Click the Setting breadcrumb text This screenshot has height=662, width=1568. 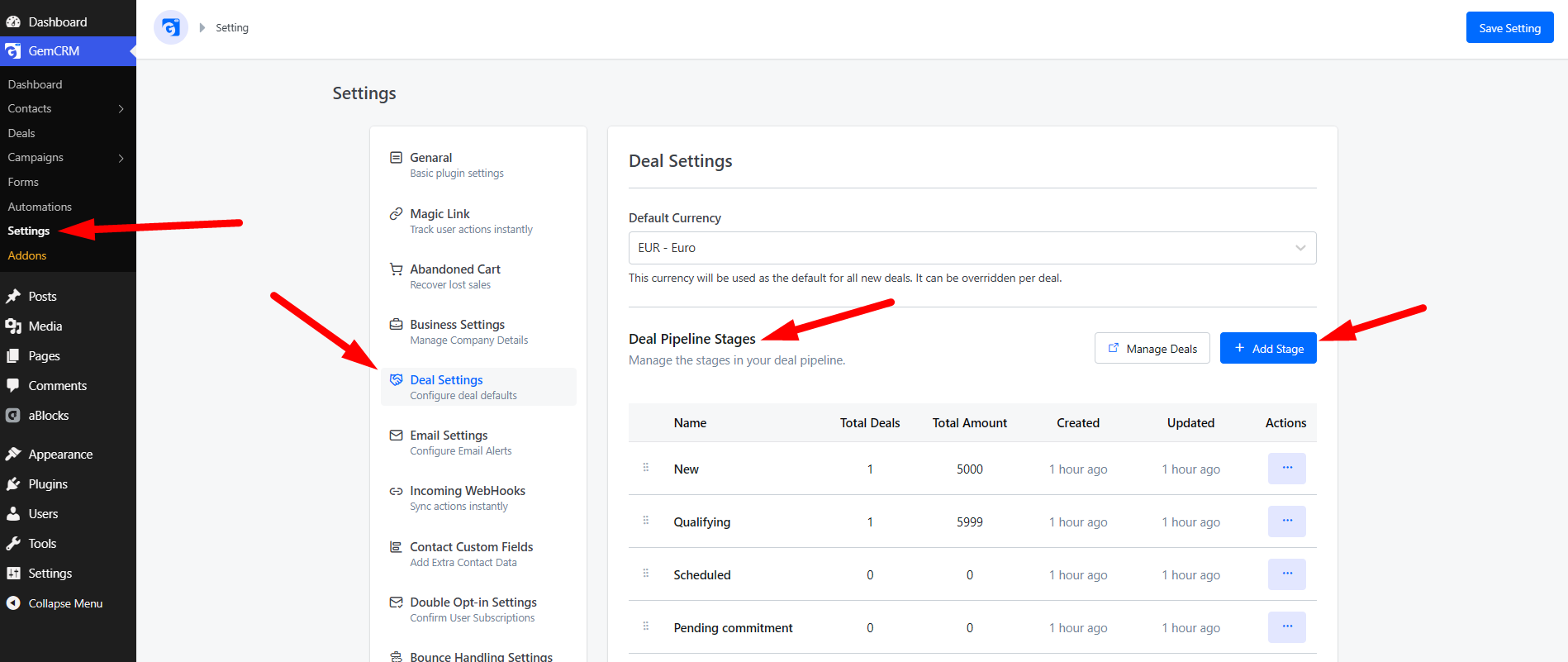[x=232, y=28]
